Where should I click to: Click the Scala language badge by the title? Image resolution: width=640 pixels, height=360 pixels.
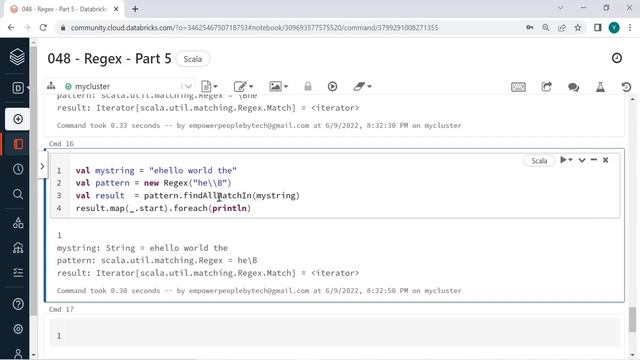[193, 59]
